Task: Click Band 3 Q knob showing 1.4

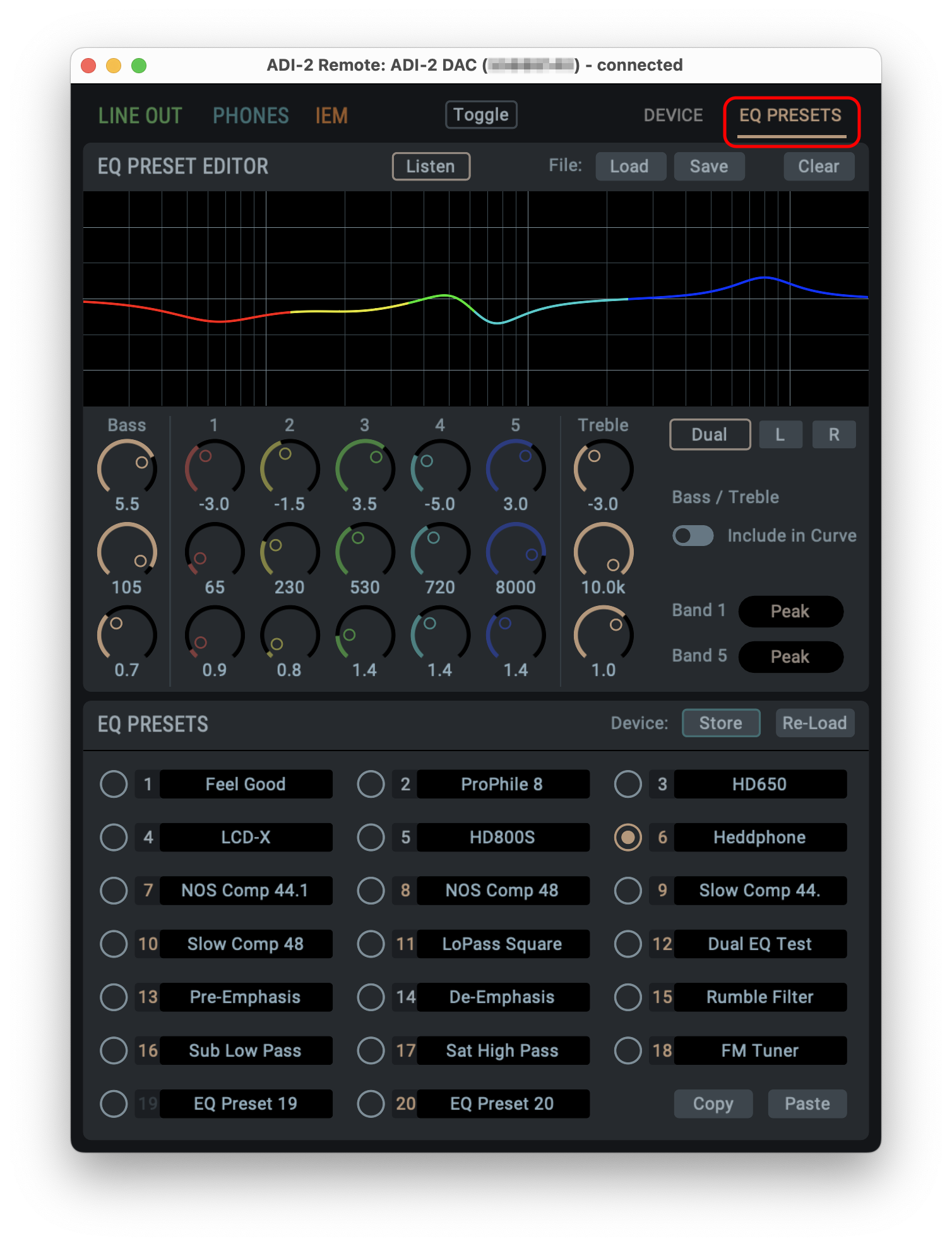Action: point(364,635)
